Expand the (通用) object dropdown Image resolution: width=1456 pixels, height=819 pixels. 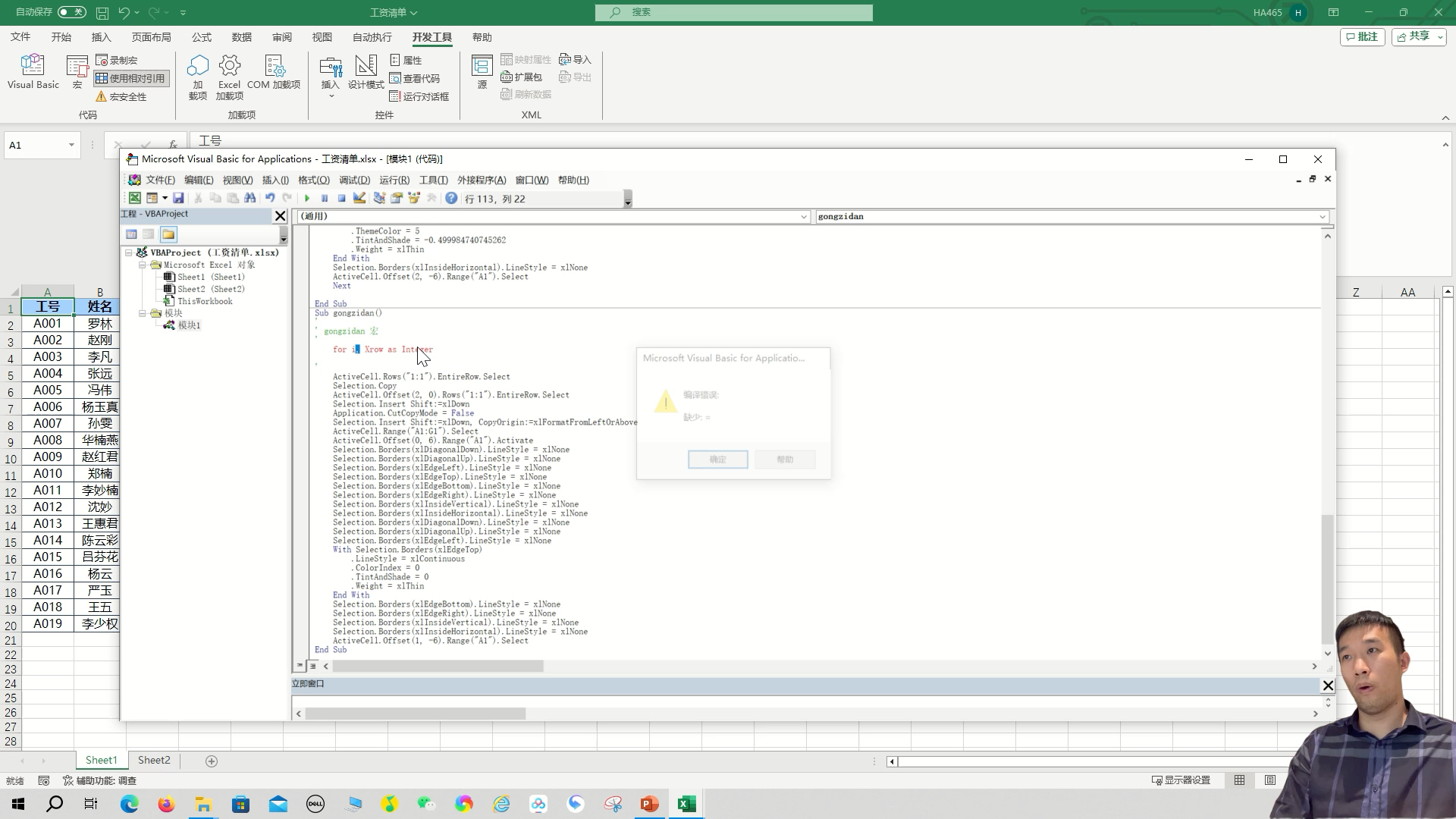click(x=804, y=217)
